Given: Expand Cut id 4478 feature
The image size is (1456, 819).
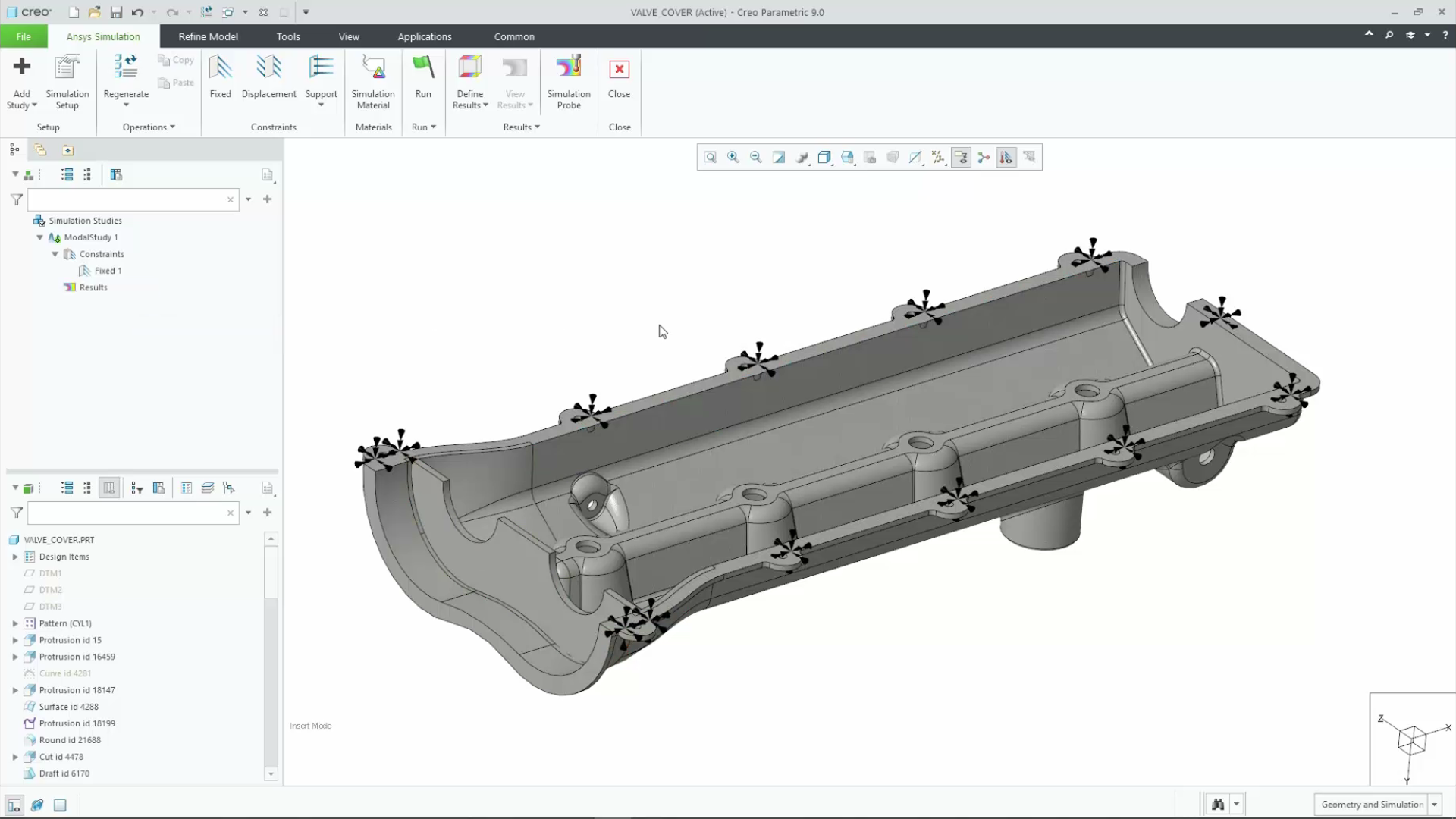Looking at the screenshot, I should (15, 757).
